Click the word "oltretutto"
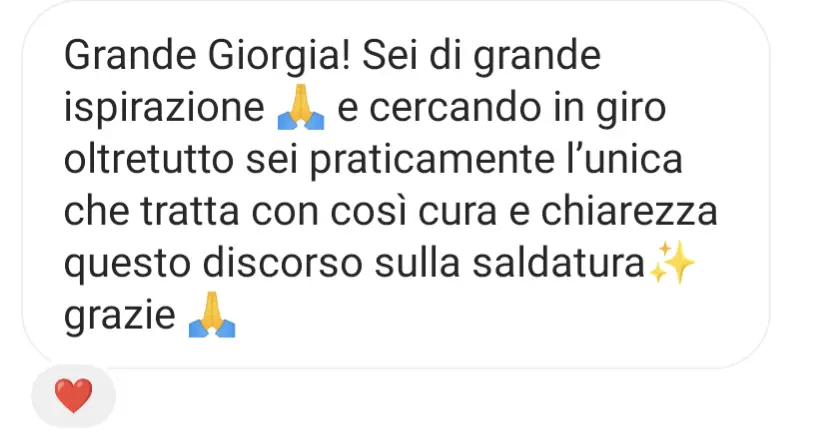819x448 pixels. tap(149, 159)
